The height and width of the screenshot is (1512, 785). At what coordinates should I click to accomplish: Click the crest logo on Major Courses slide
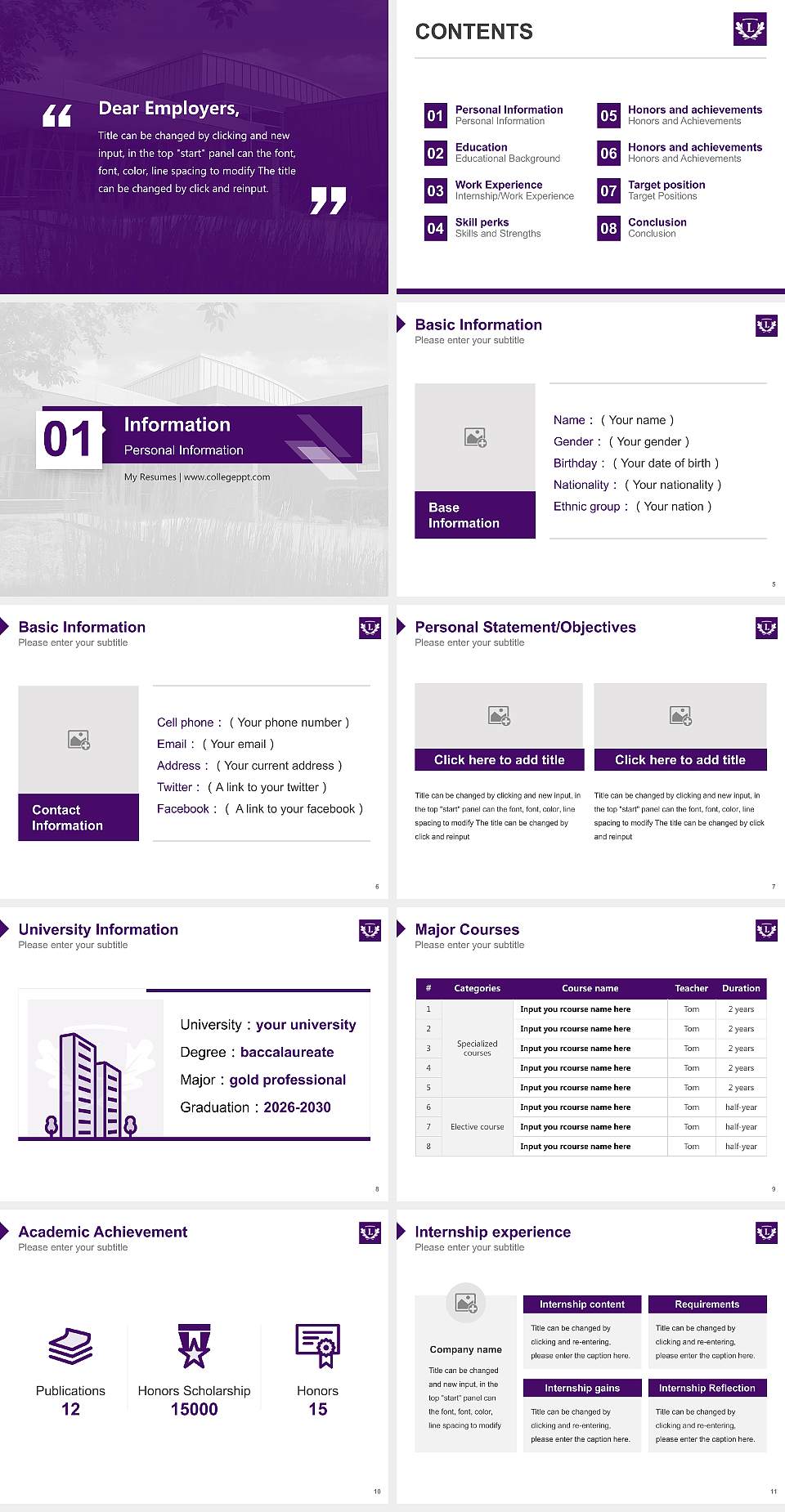coord(766,930)
